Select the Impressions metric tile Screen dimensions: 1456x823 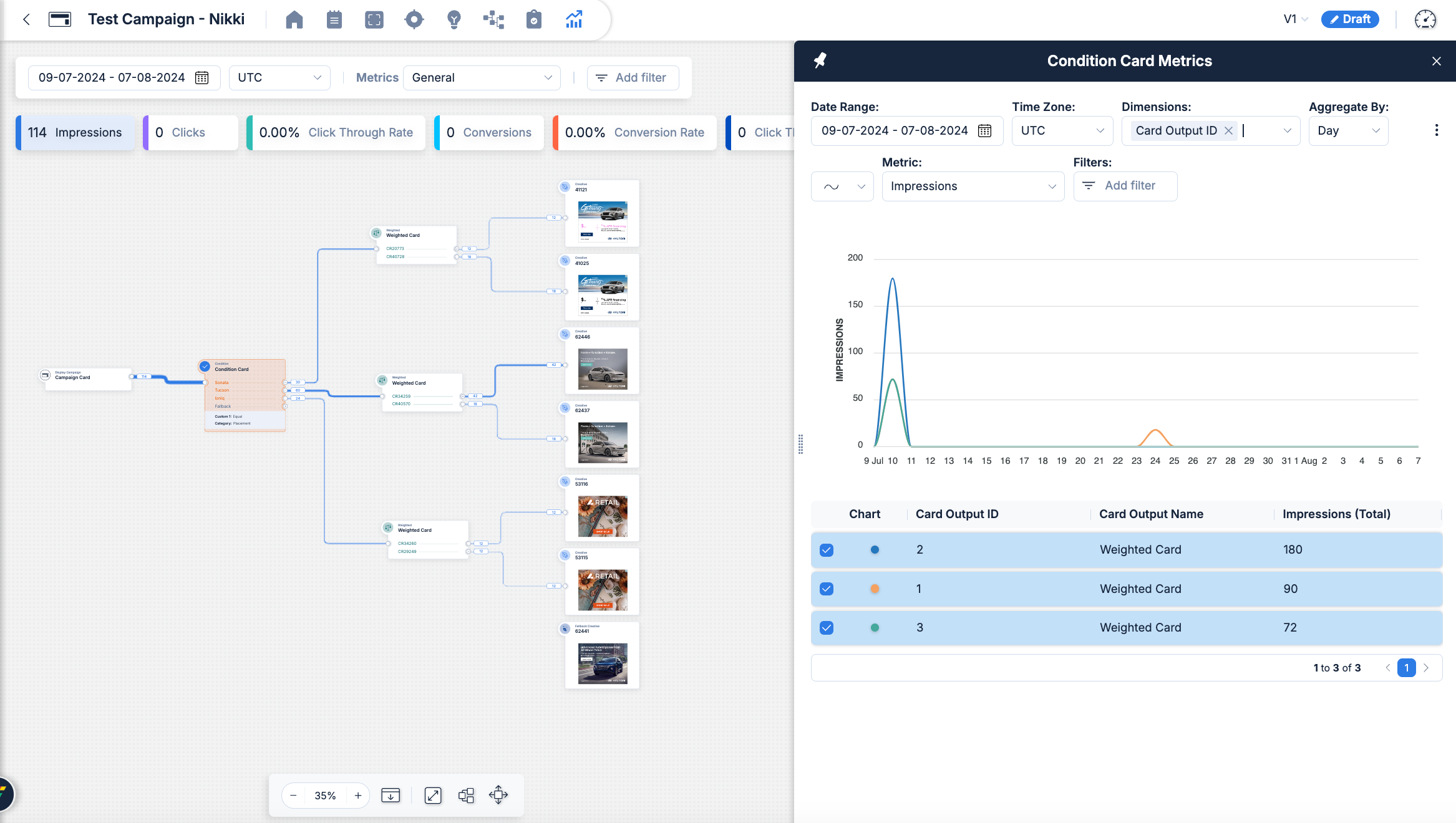tap(75, 133)
